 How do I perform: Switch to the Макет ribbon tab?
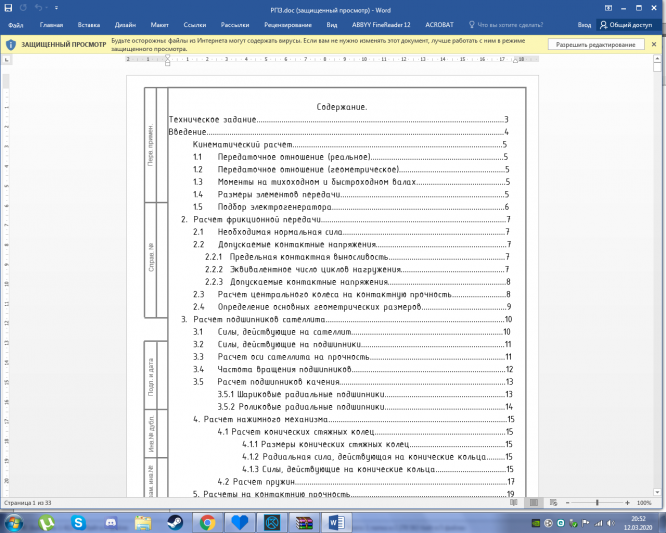pyautogui.click(x=159, y=25)
